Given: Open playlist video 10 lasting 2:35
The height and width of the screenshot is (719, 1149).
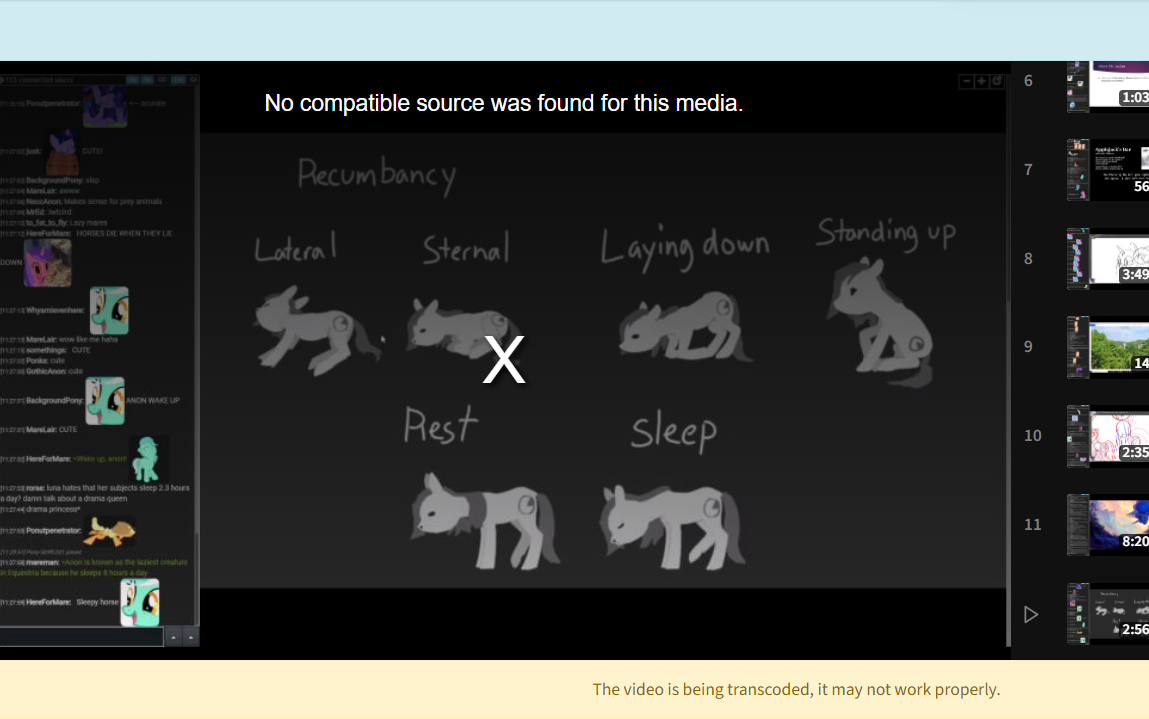Looking at the screenshot, I should pos(1108,436).
